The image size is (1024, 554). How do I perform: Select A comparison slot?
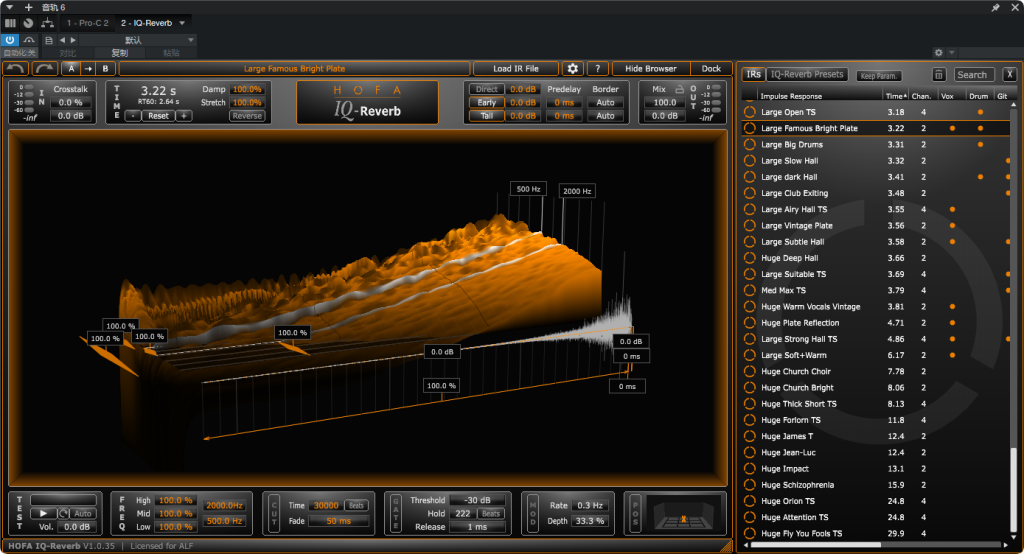(x=71, y=69)
